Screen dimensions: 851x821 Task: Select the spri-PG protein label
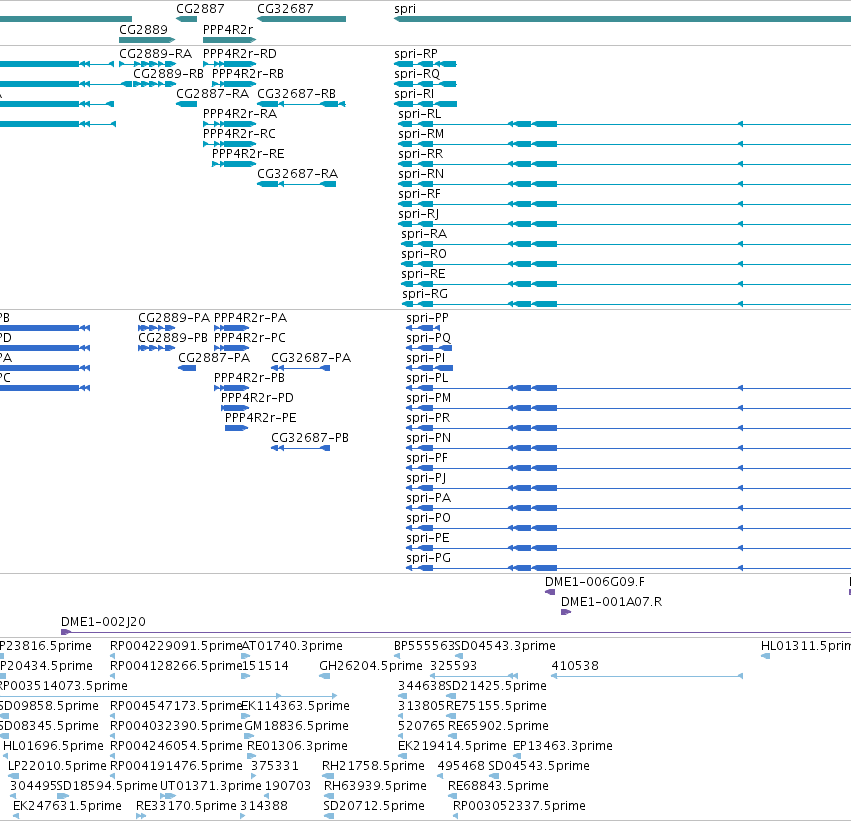(x=429, y=558)
